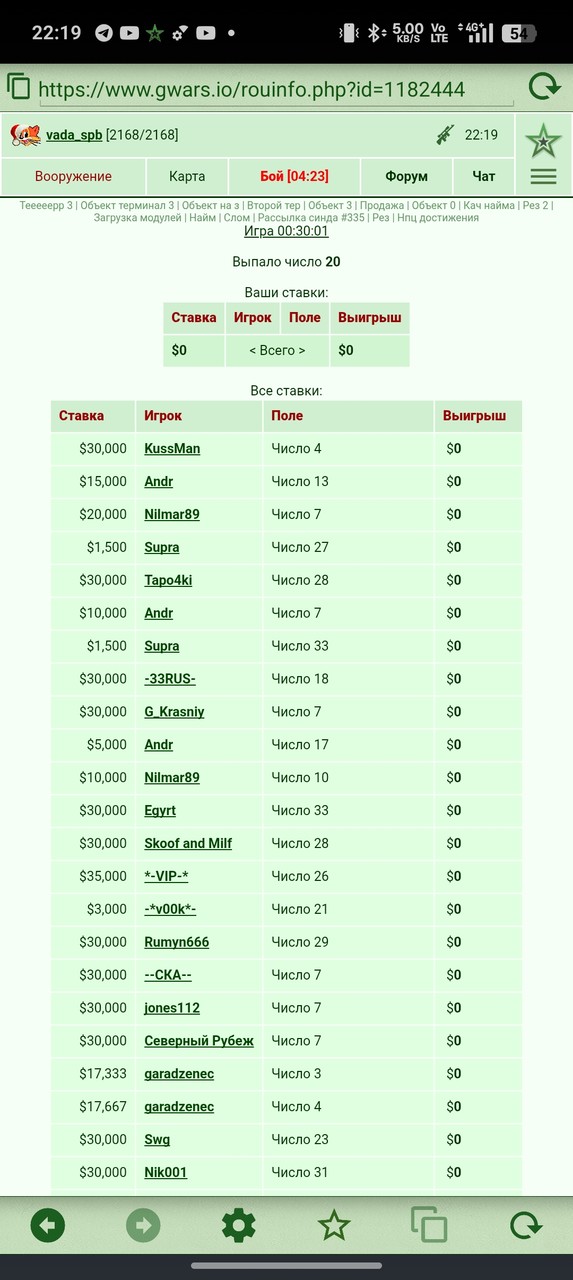The width and height of the screenshot is (573, 1280).
Task: Open the Бой [04:23] tab
Action: click(294, 176)
